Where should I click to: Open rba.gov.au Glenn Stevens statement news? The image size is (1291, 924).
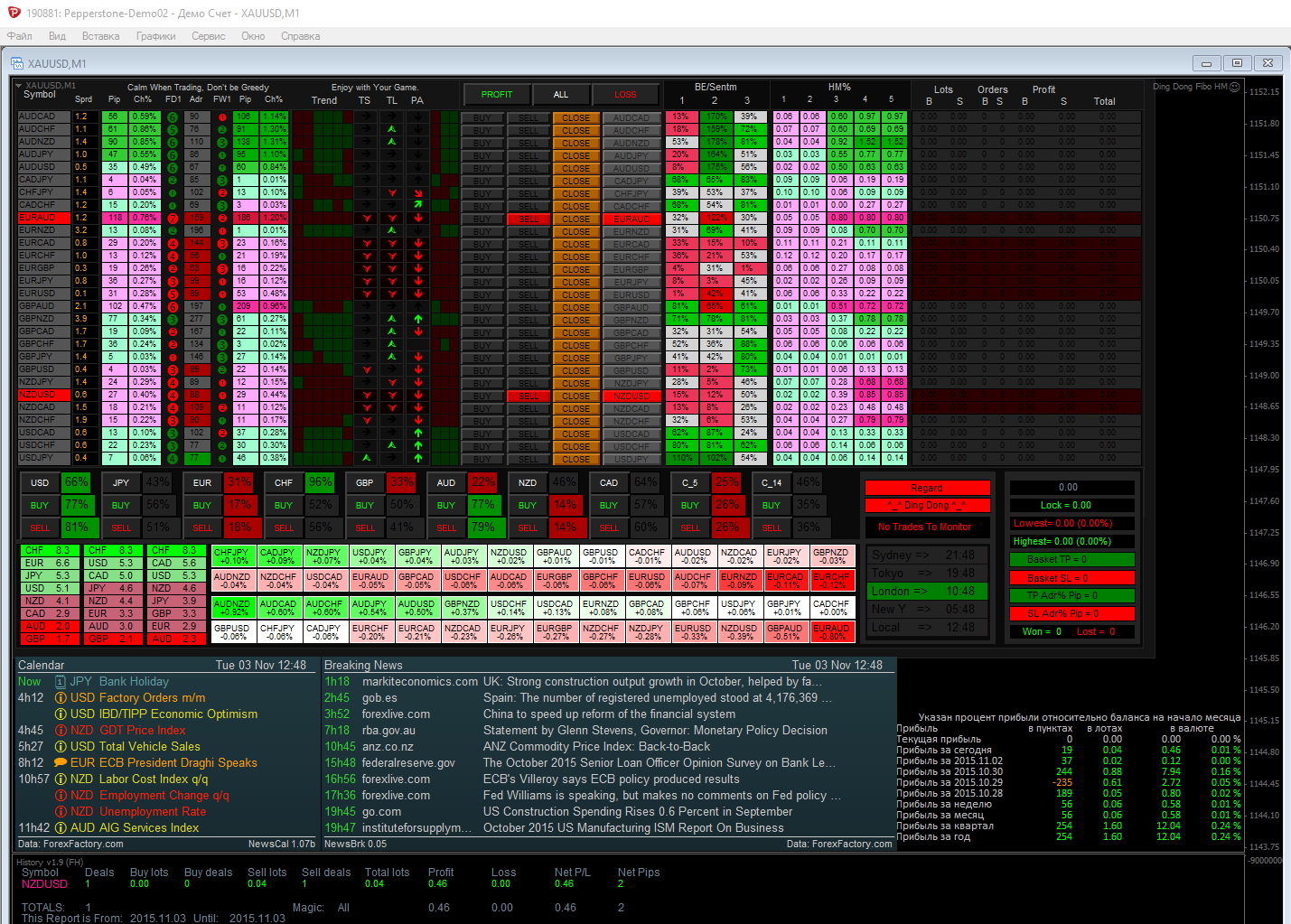click(x=576, y=731)
